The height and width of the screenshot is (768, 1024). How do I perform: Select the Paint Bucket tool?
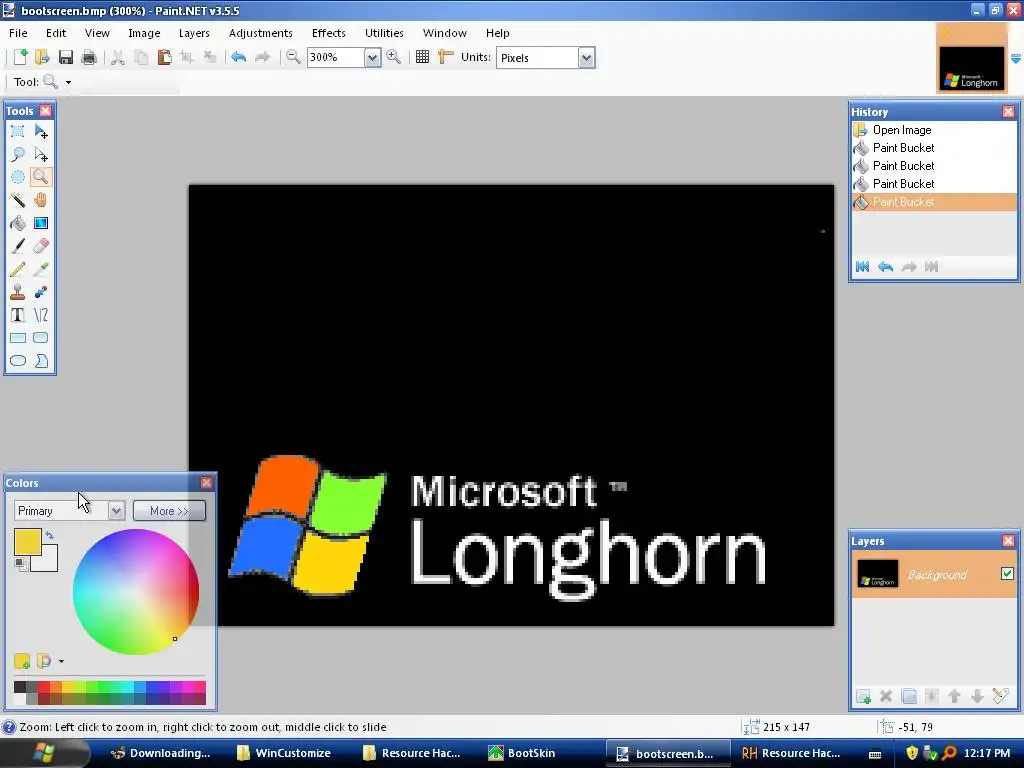pyautogui.click(x=18, y=223)
